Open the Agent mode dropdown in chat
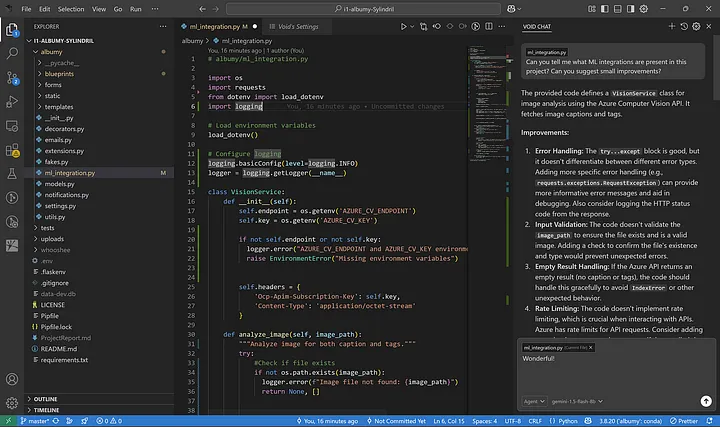 coord(536,401)
